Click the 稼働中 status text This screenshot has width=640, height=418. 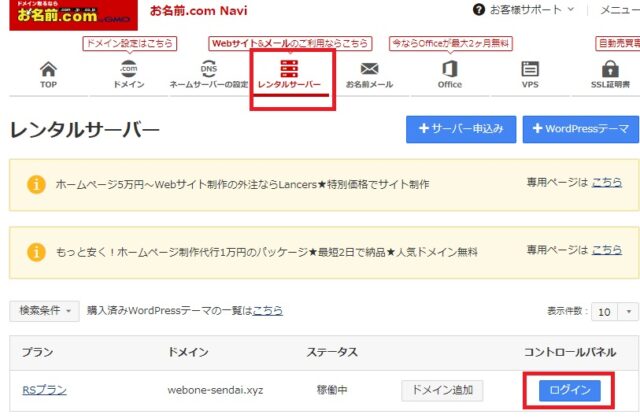point(332,390)
